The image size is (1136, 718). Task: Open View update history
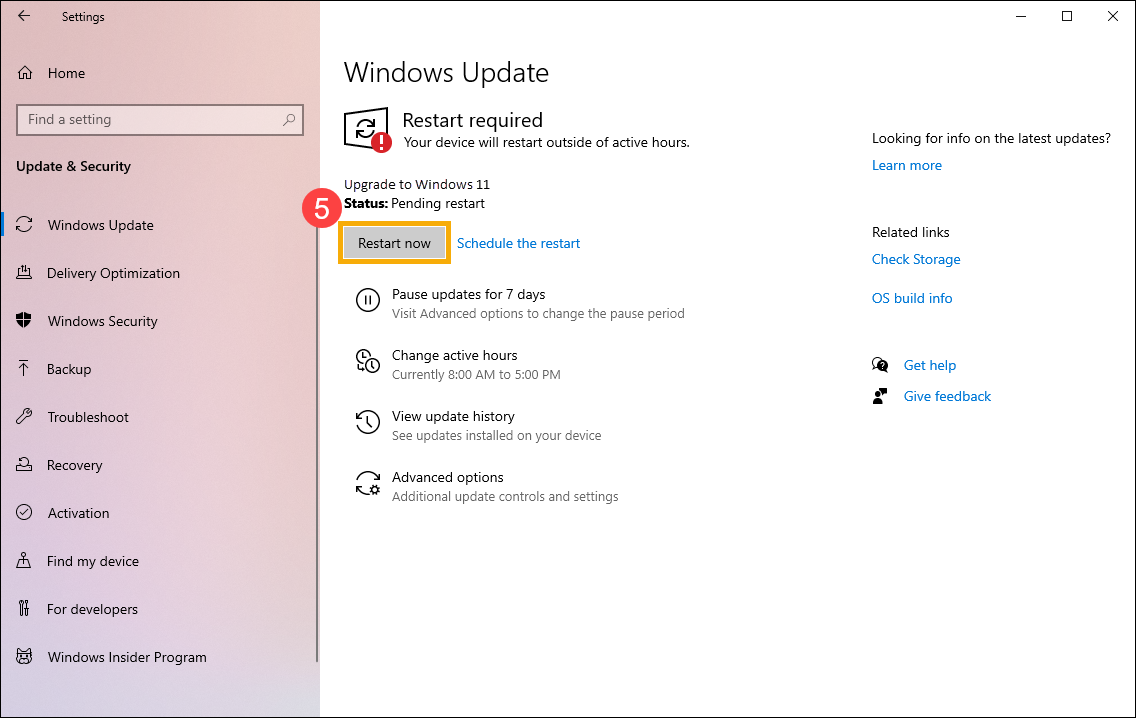click(453, 416)
